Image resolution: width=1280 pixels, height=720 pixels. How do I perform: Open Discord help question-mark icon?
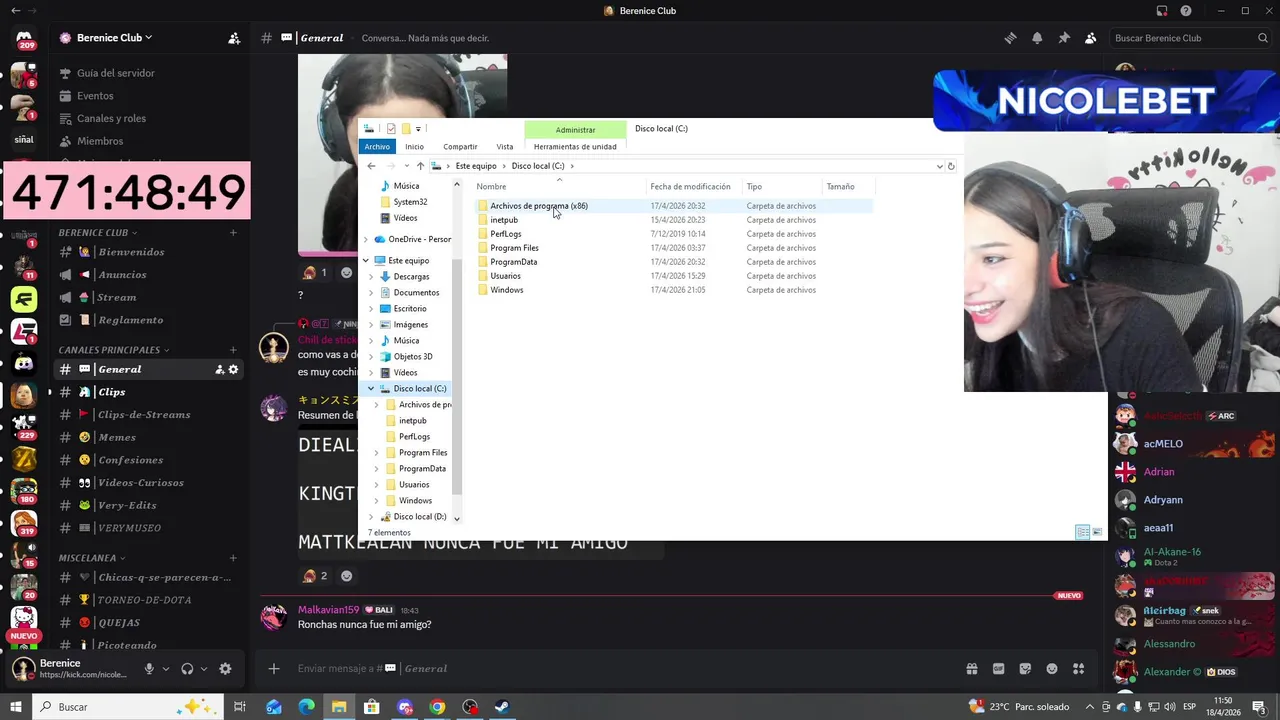coord(1186,11)
